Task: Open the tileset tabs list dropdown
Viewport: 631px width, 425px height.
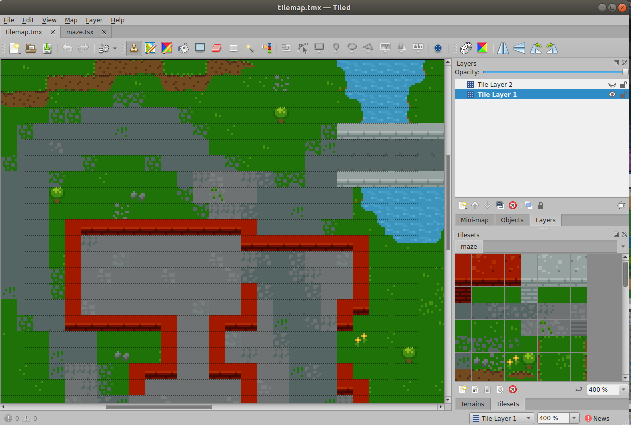Action: click(623, 246)
